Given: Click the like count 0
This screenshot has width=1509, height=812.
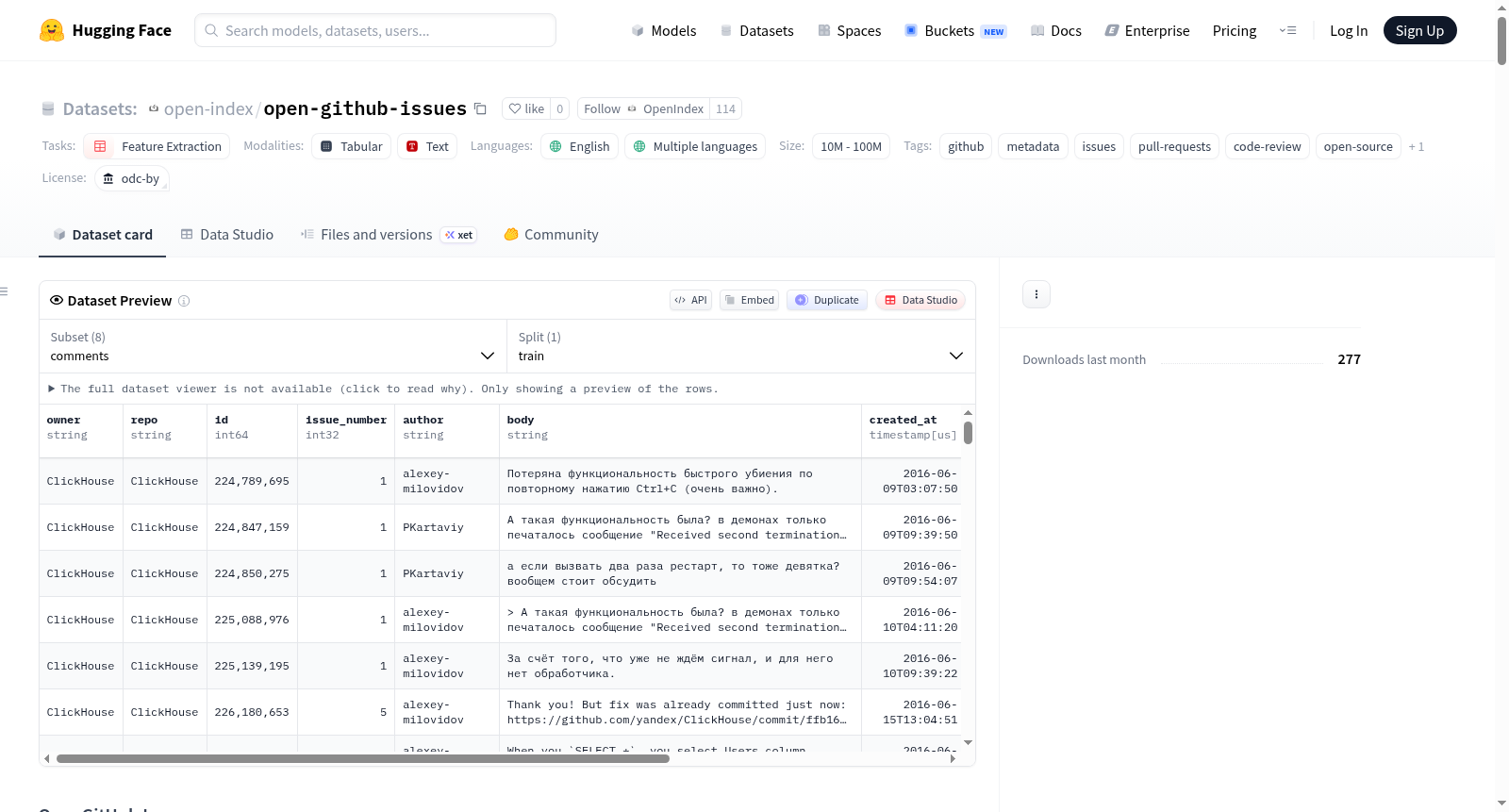Looking at the screenshot, I should point(559,108).
